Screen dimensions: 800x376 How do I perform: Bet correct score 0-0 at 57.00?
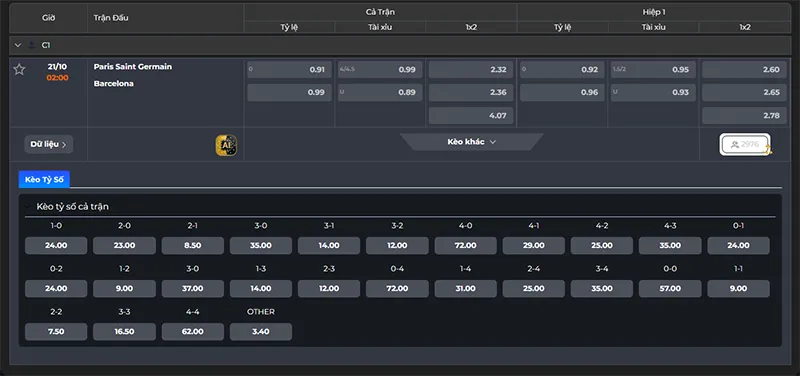pyautogui.click(x=670, y=289)
